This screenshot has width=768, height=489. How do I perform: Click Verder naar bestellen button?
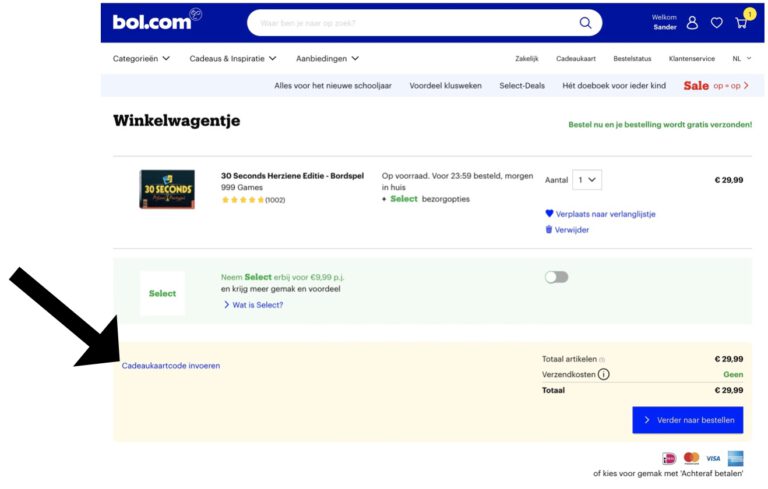tap(688, 420)
